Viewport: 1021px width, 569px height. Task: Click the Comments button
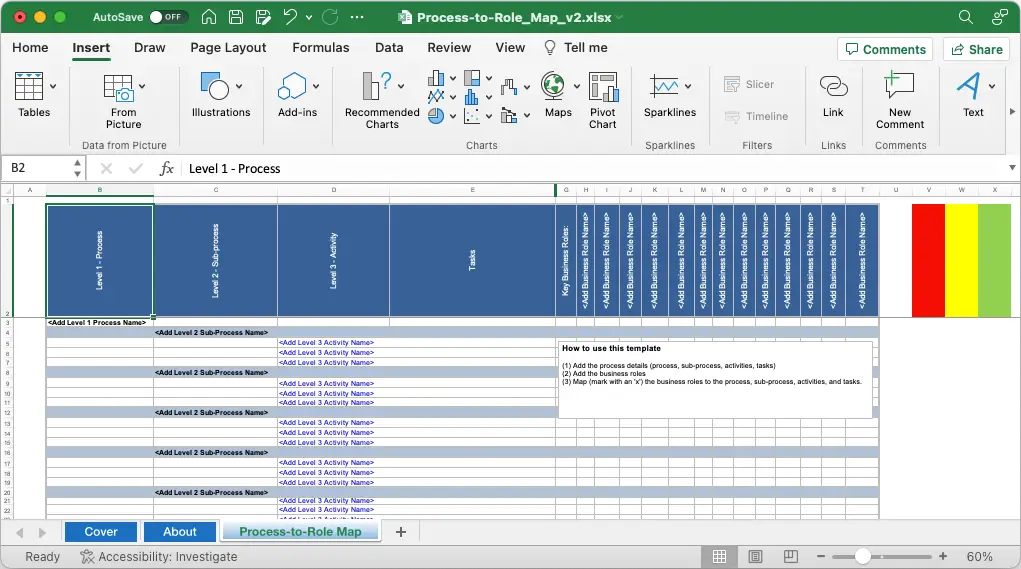885,49
